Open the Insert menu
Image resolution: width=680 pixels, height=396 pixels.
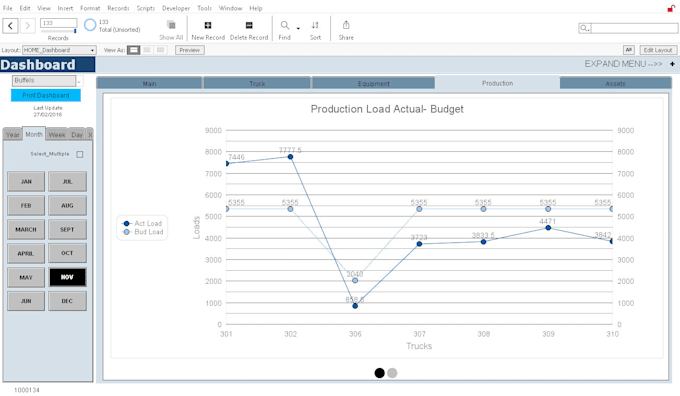pyautogui.click(x=65, y=8)
